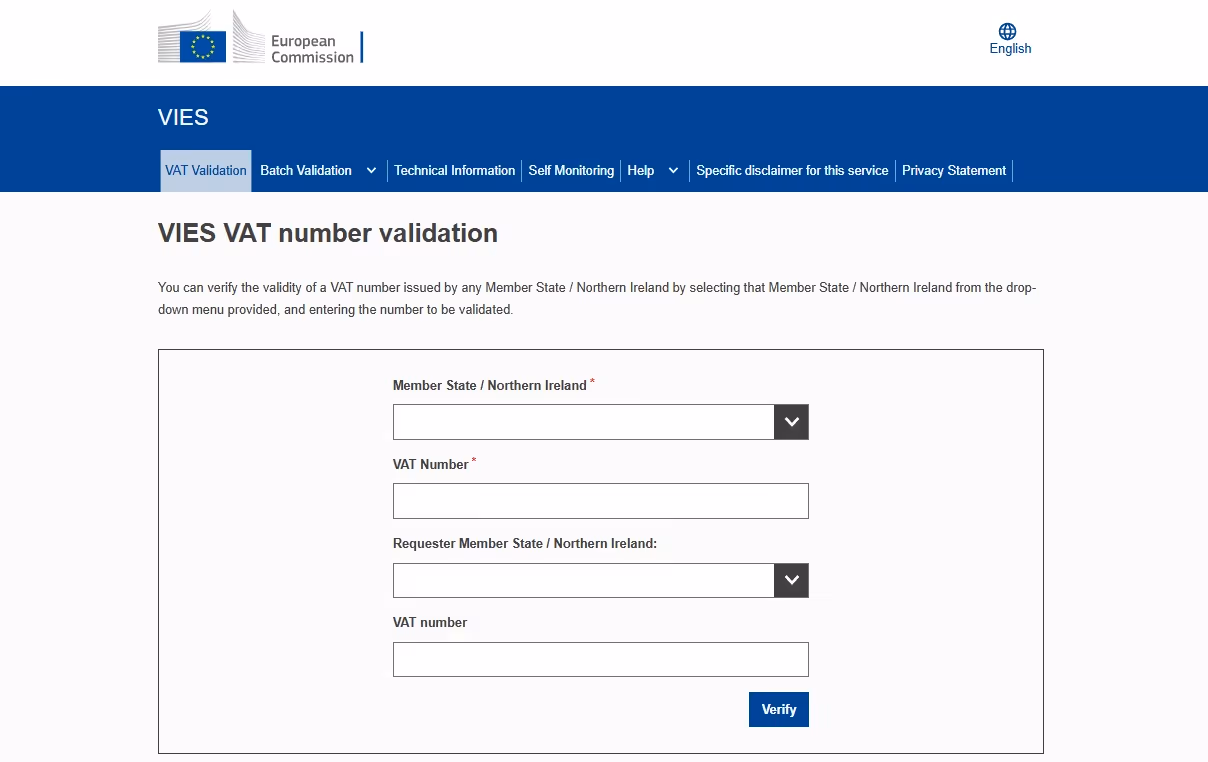Open the Privacy Statement page
This screenshot has width=1208, height=762.
tap(953, 170)
